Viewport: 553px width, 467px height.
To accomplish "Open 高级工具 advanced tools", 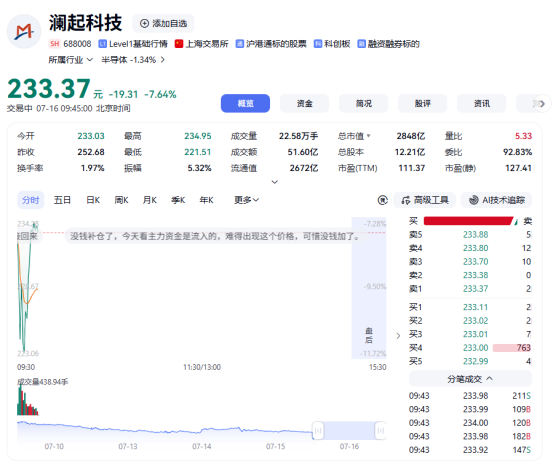I will [x=425, y=200].
